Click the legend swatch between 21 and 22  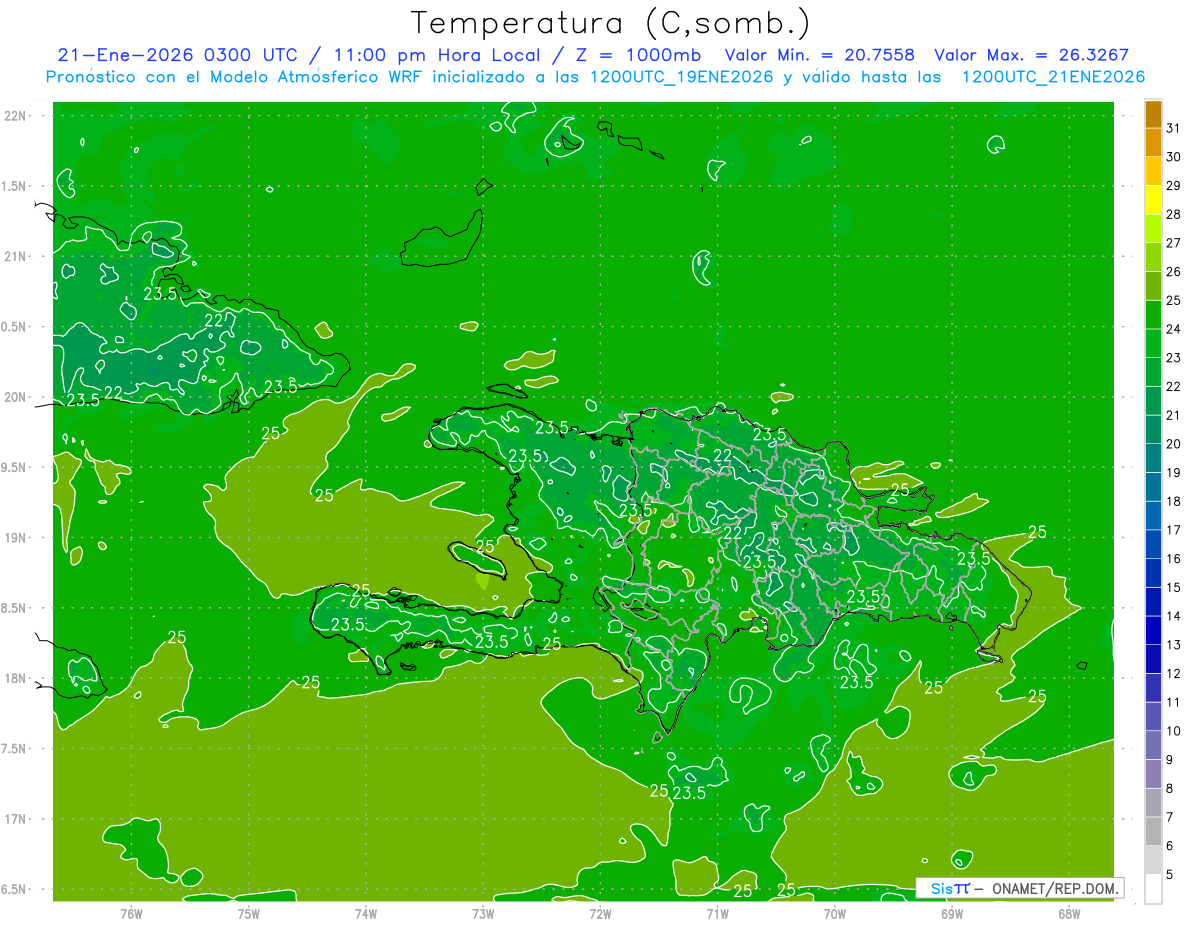click(x=1153, y=401)
